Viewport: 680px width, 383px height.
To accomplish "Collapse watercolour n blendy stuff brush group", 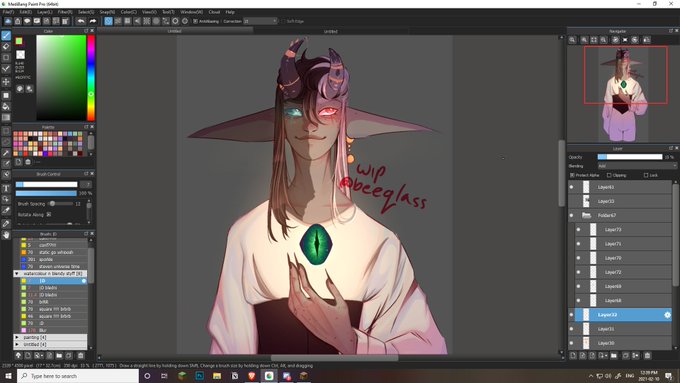I will click(16, 274).
